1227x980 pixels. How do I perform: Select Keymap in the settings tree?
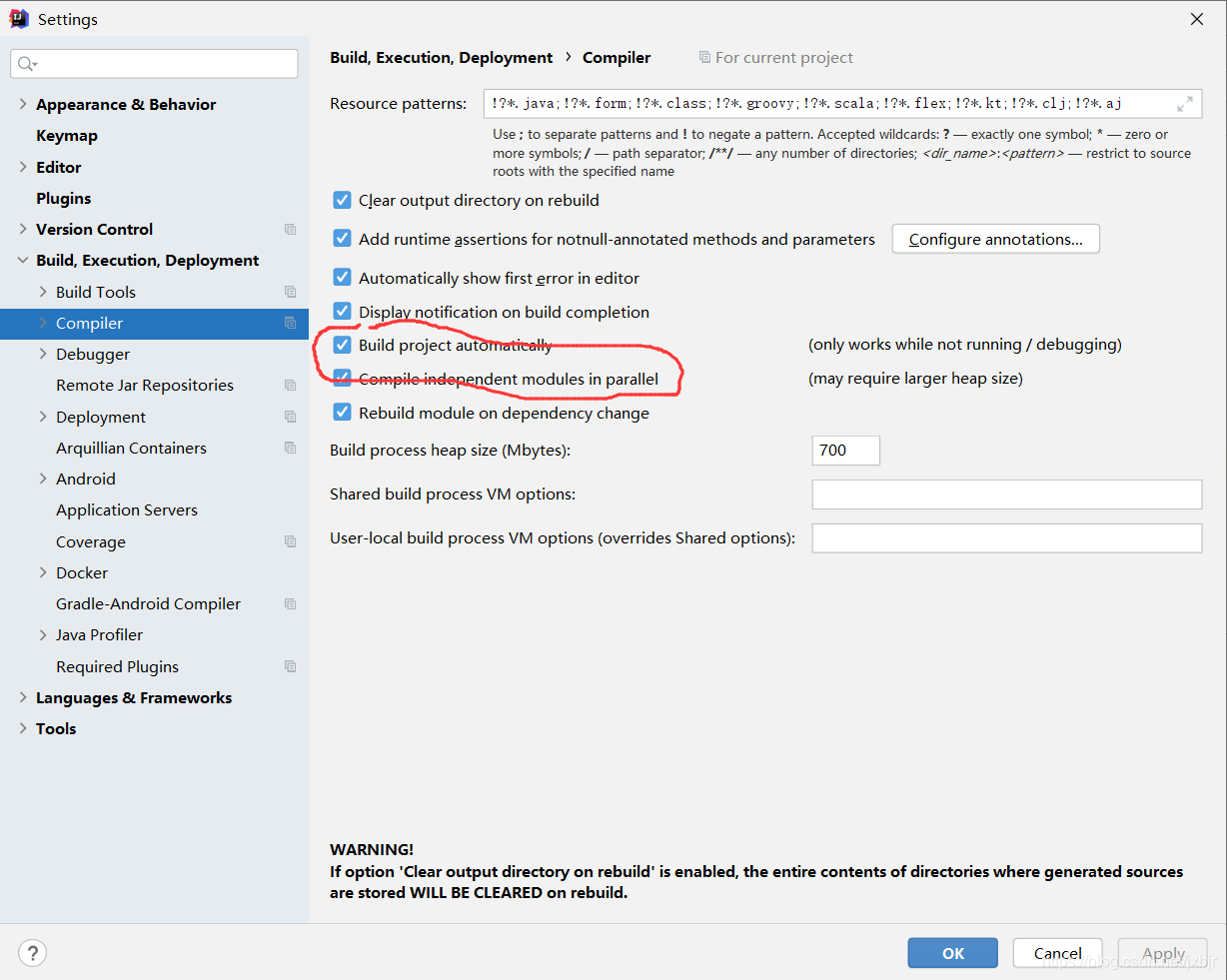(67, 136)
